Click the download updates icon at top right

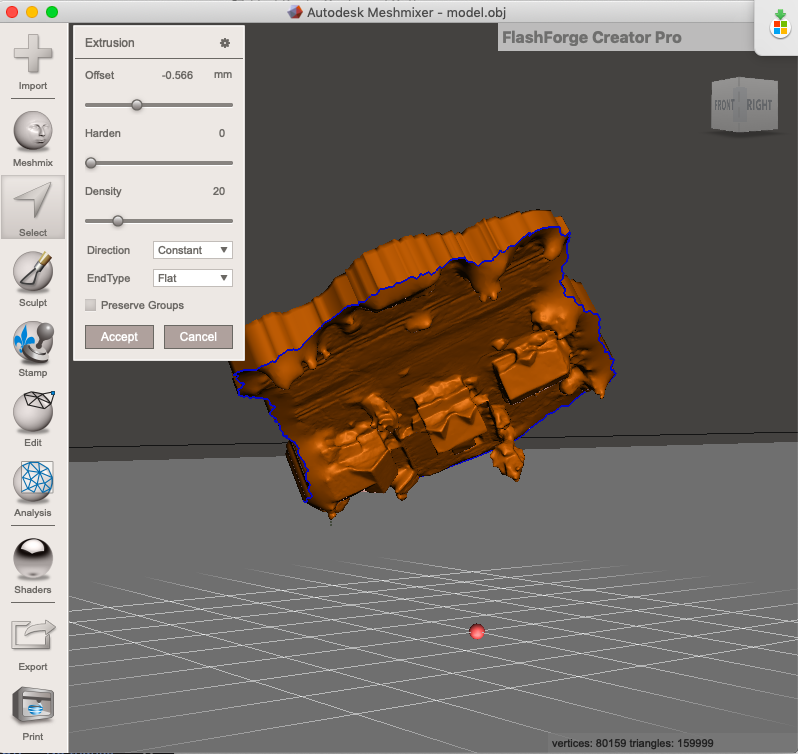780,23
